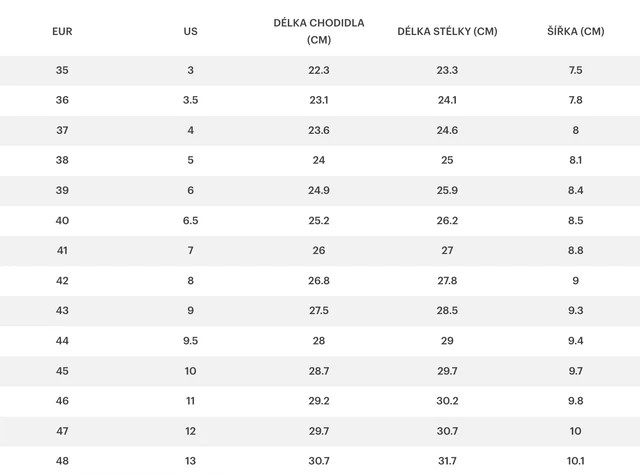
Task: Click foot length value 22.3
Action: [x=319, y=71]
